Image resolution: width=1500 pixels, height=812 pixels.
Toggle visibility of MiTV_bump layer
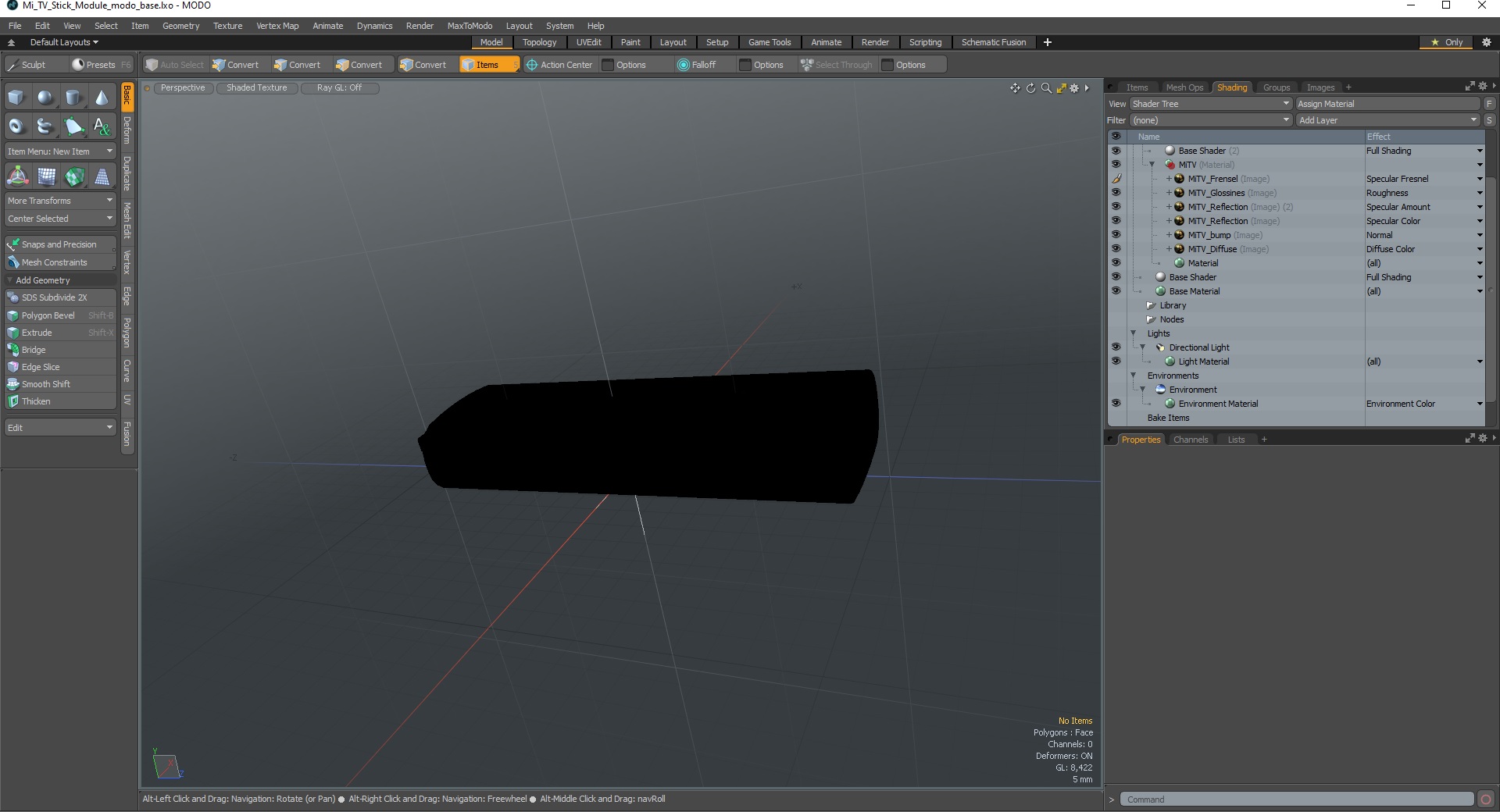[1116, 235]
